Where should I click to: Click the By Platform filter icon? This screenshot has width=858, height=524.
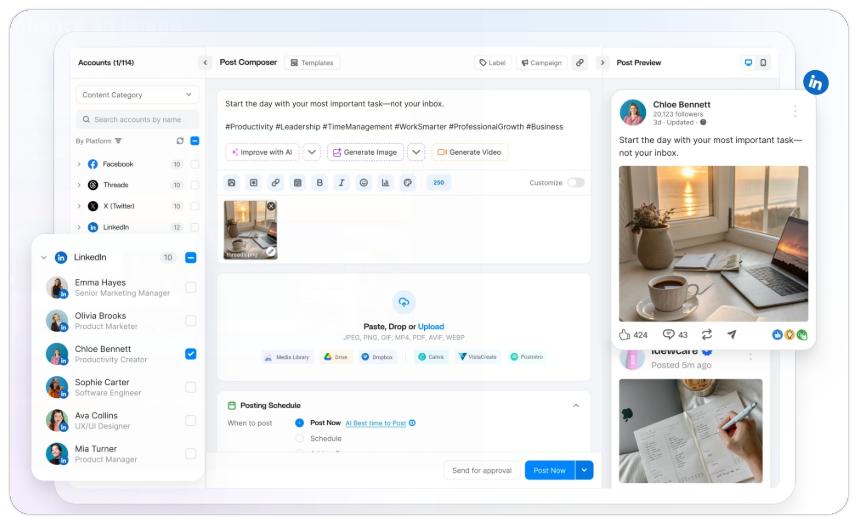coord(118,141)
